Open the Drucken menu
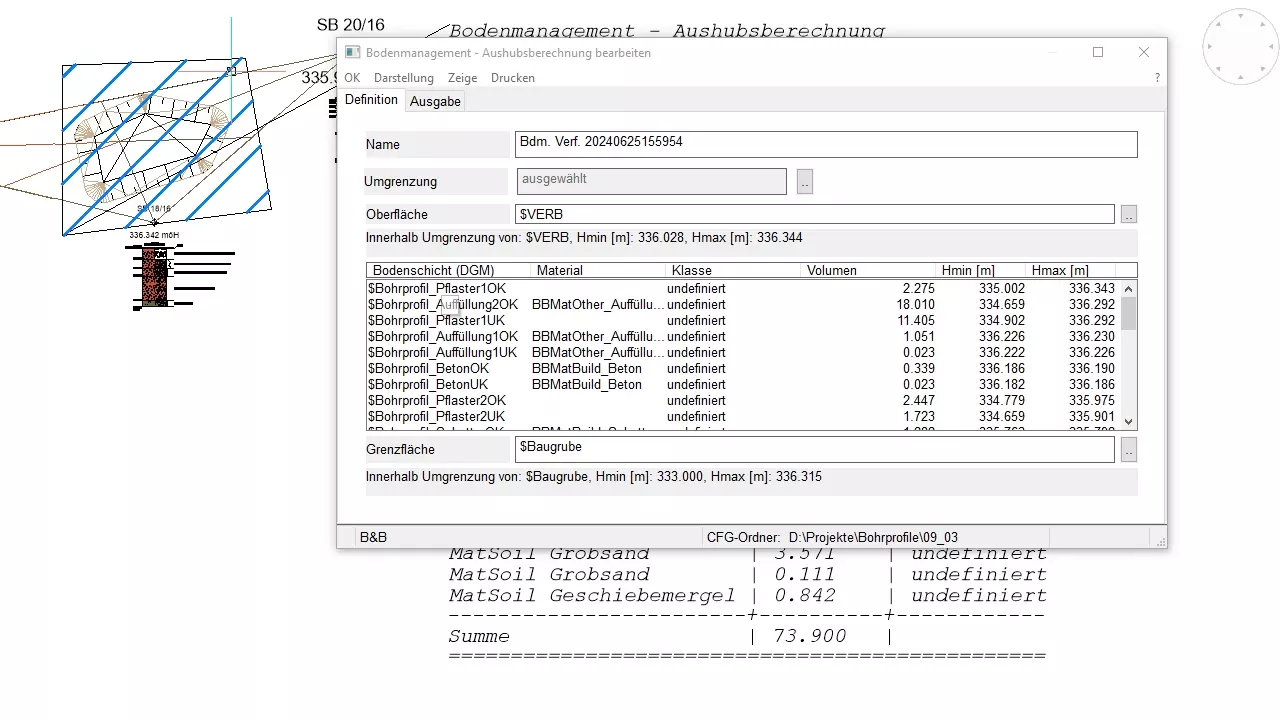The width and height of the screenshot is (1280, 720). click(512, 77)
